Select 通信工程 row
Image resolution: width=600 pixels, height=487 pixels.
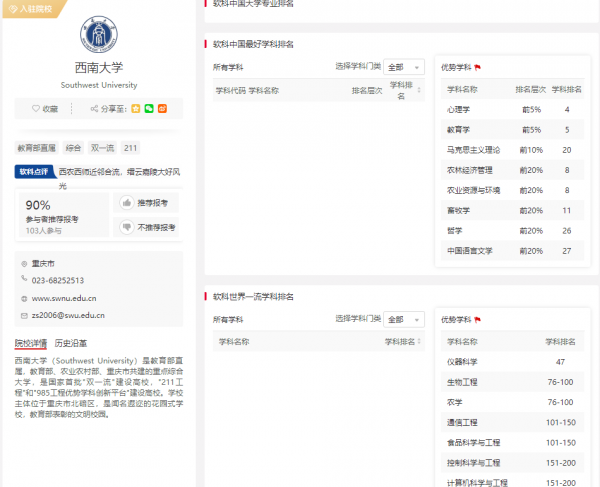(x=512, y=422)
